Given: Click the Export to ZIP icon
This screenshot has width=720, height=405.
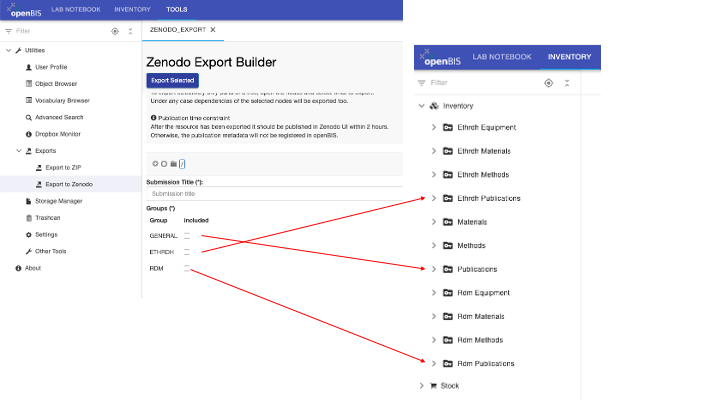Looking at the screenshot, I should click(39, 168).
